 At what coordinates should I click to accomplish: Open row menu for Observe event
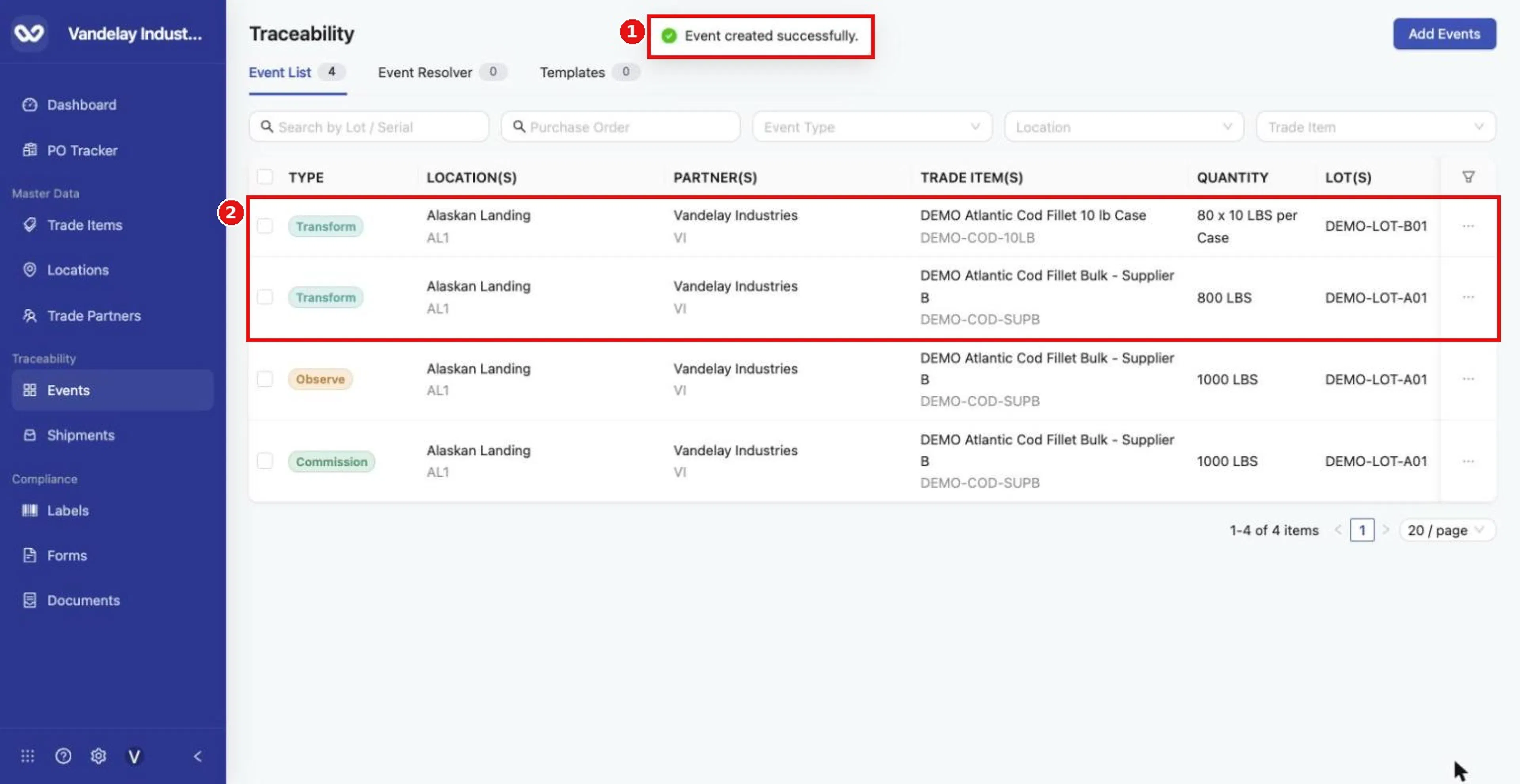(x=1468, y=379)
